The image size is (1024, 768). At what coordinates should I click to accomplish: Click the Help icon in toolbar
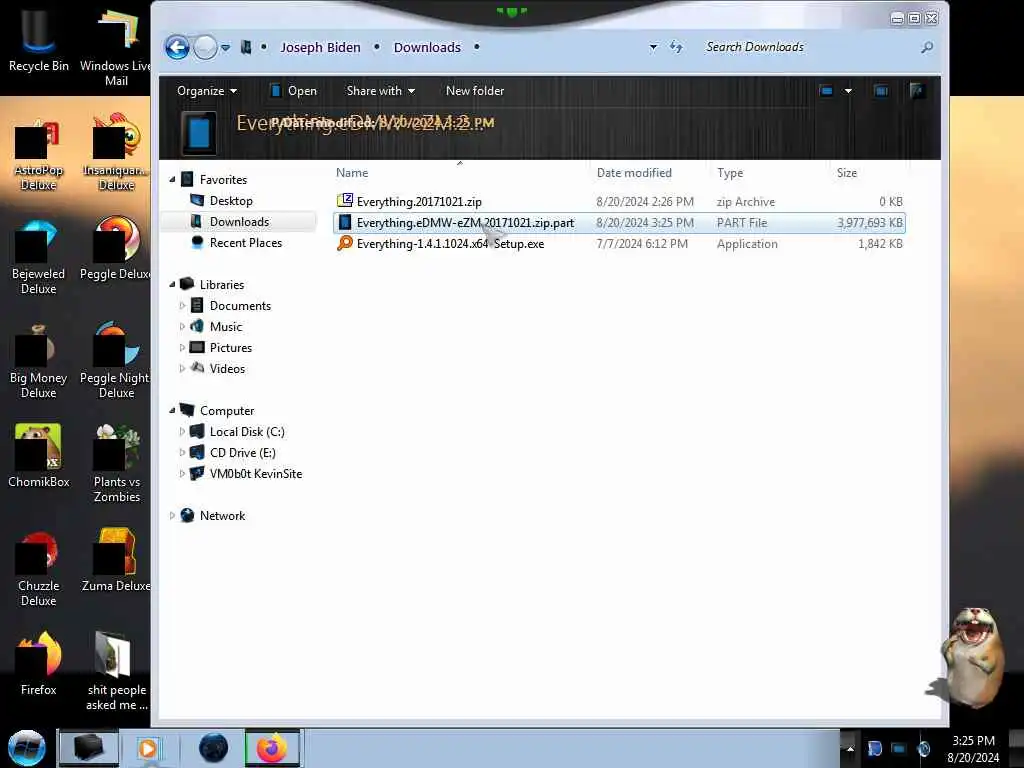point(917,91)
